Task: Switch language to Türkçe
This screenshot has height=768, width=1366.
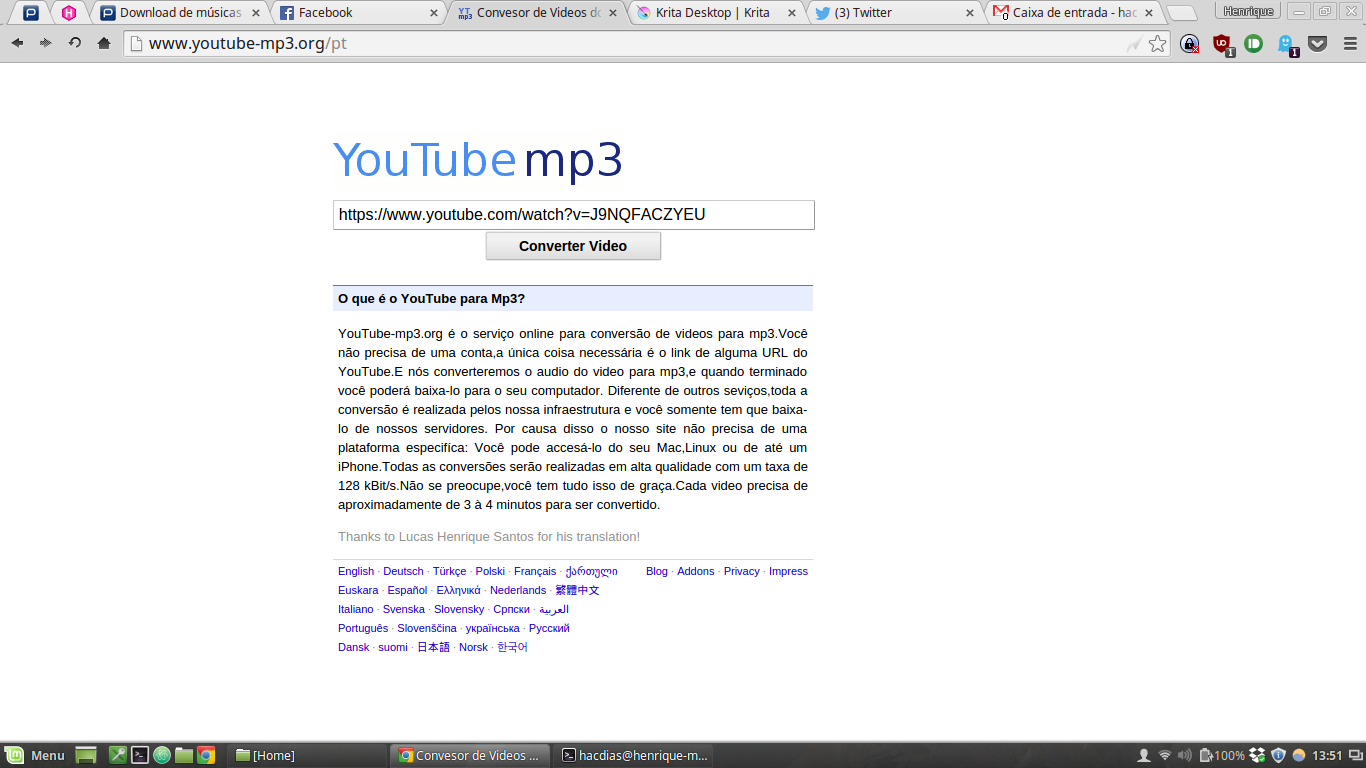Action: pyautogui.click(x=449, y=571)
